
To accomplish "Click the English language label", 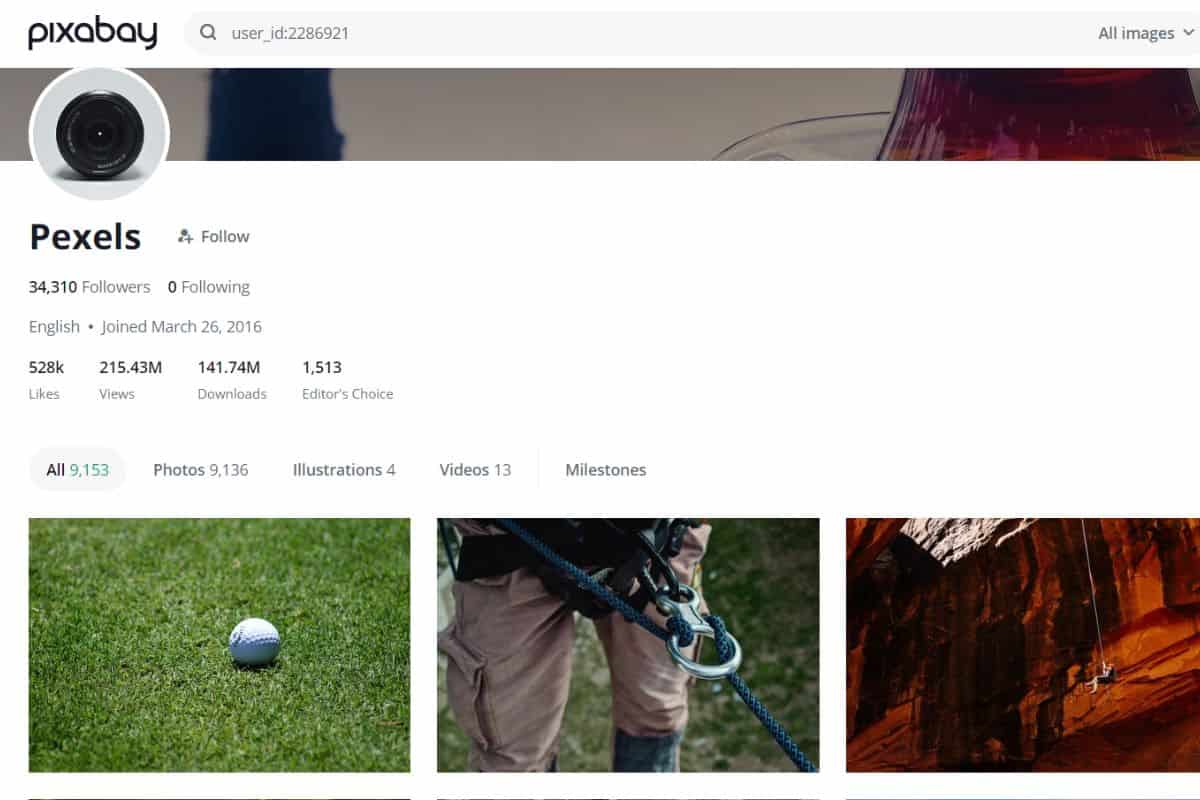I will point(54,327).
